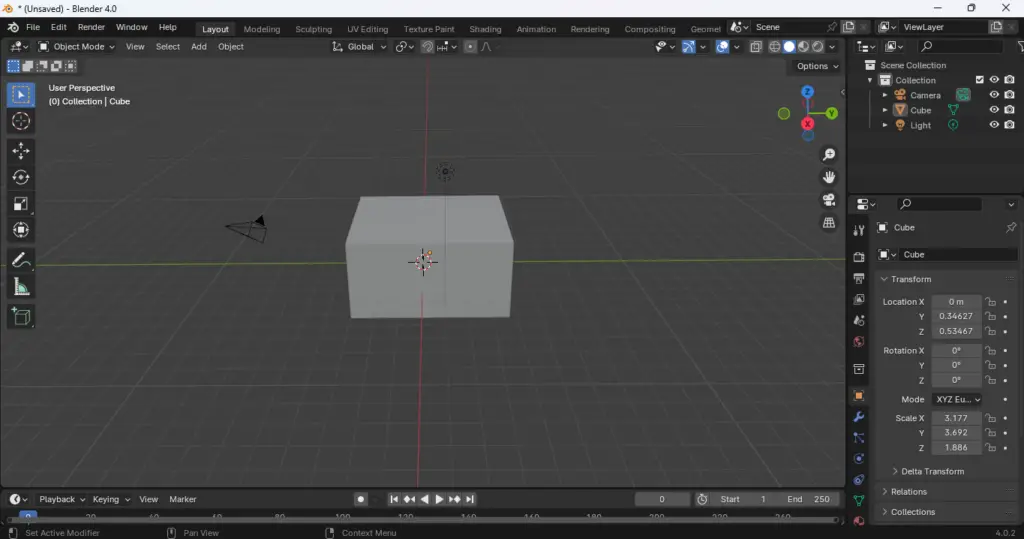Viewport: 1024px width, 539px height.
Task: Select the Scale tool
Action: point(21,204)
